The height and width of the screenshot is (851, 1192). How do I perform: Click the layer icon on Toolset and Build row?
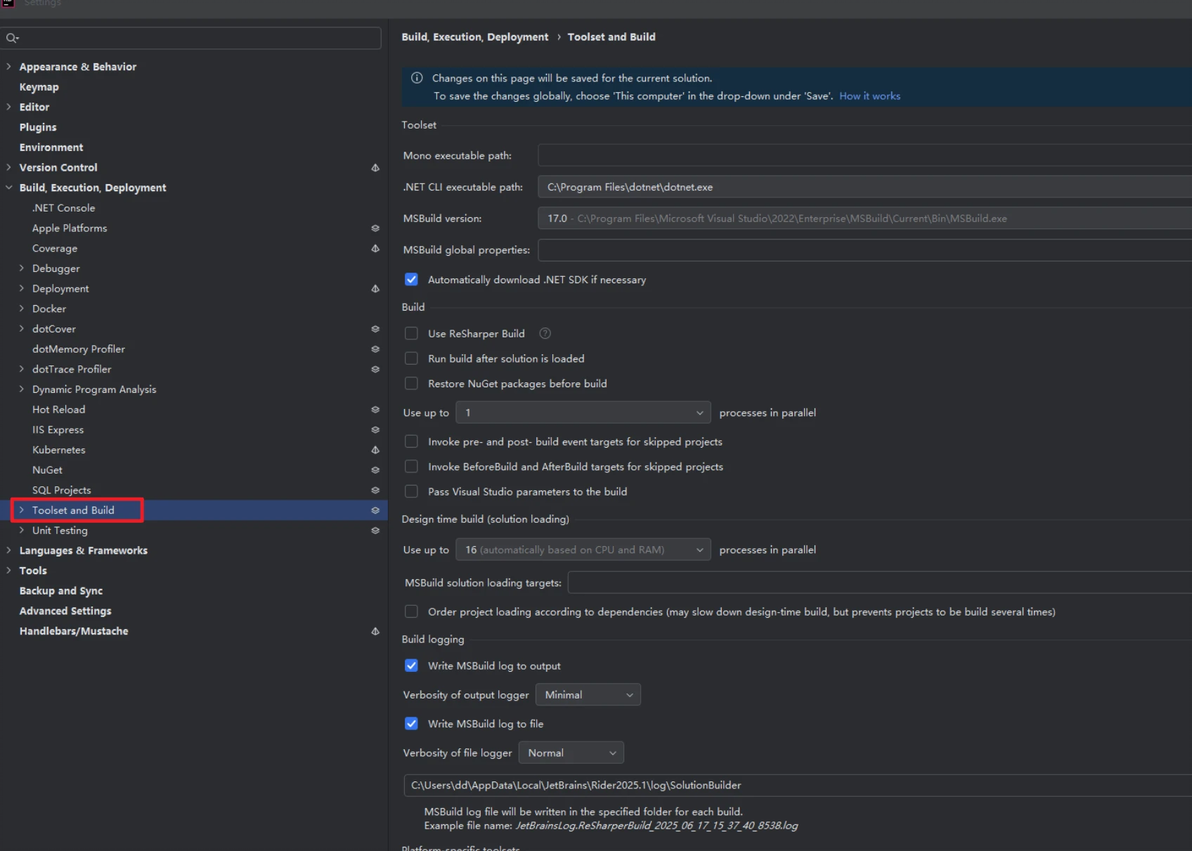(375, 510)
